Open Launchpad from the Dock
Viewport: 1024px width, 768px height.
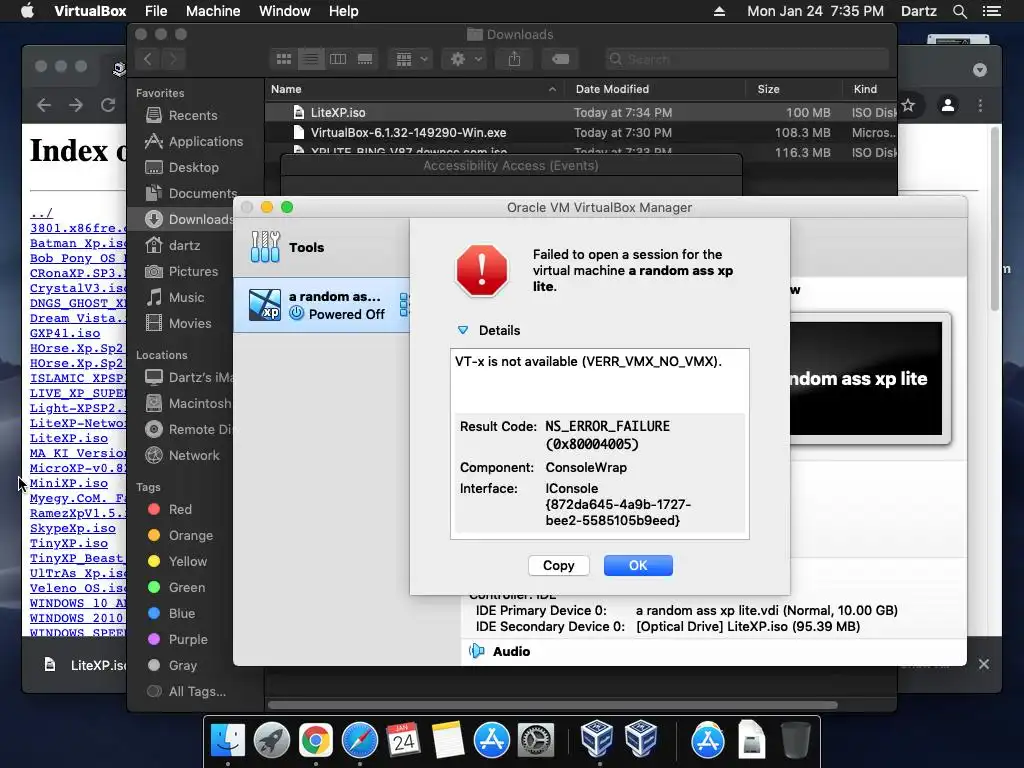coord(272,741)
